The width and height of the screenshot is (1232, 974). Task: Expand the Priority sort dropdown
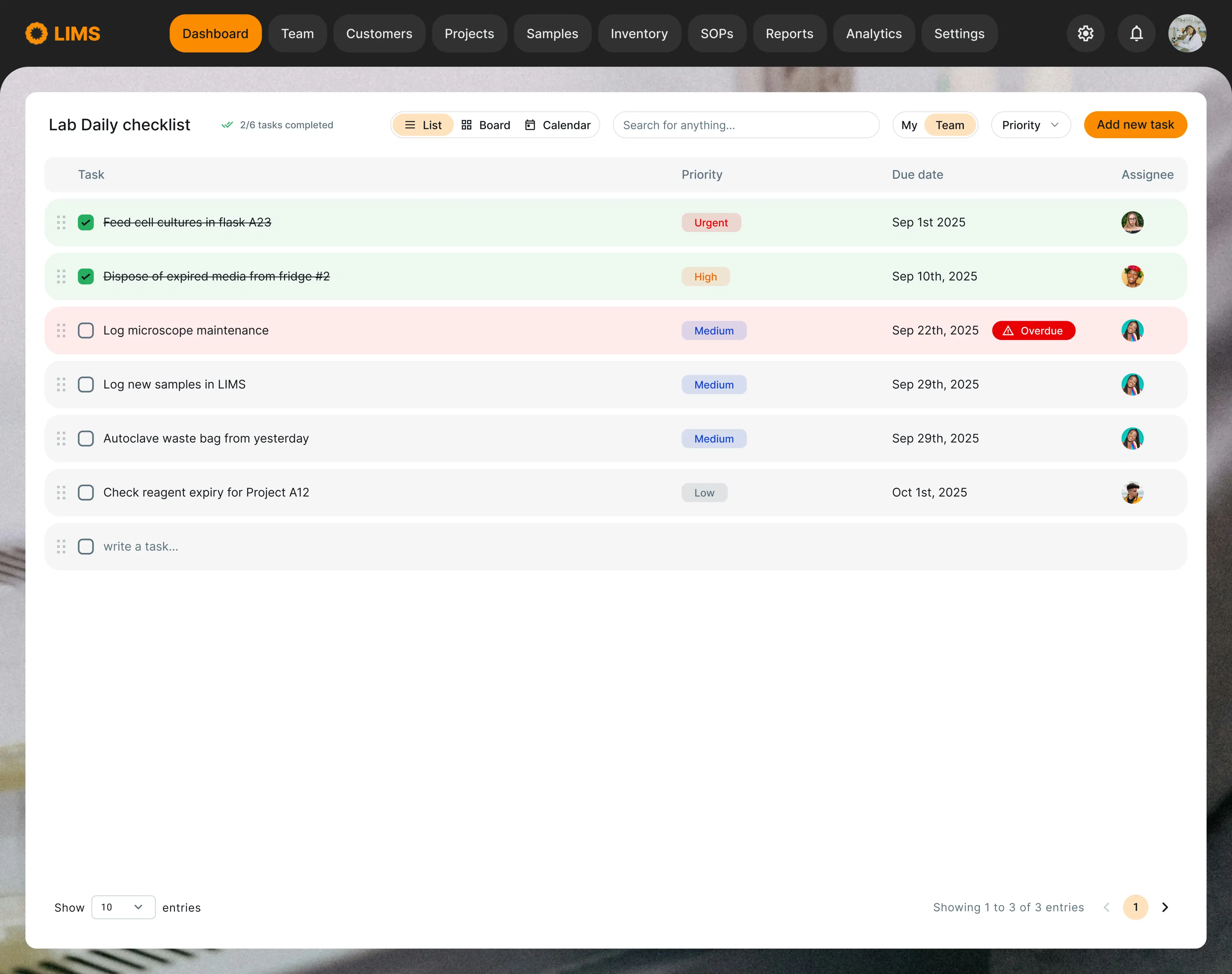[x=1030, y=125]
